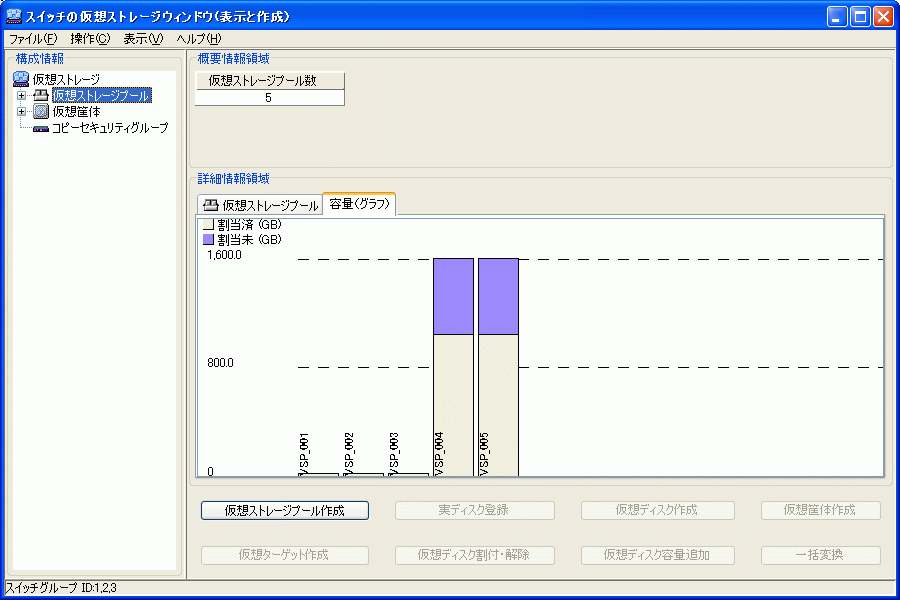Close the window with the red X
900x600 pixels.
tap(883, 17)
